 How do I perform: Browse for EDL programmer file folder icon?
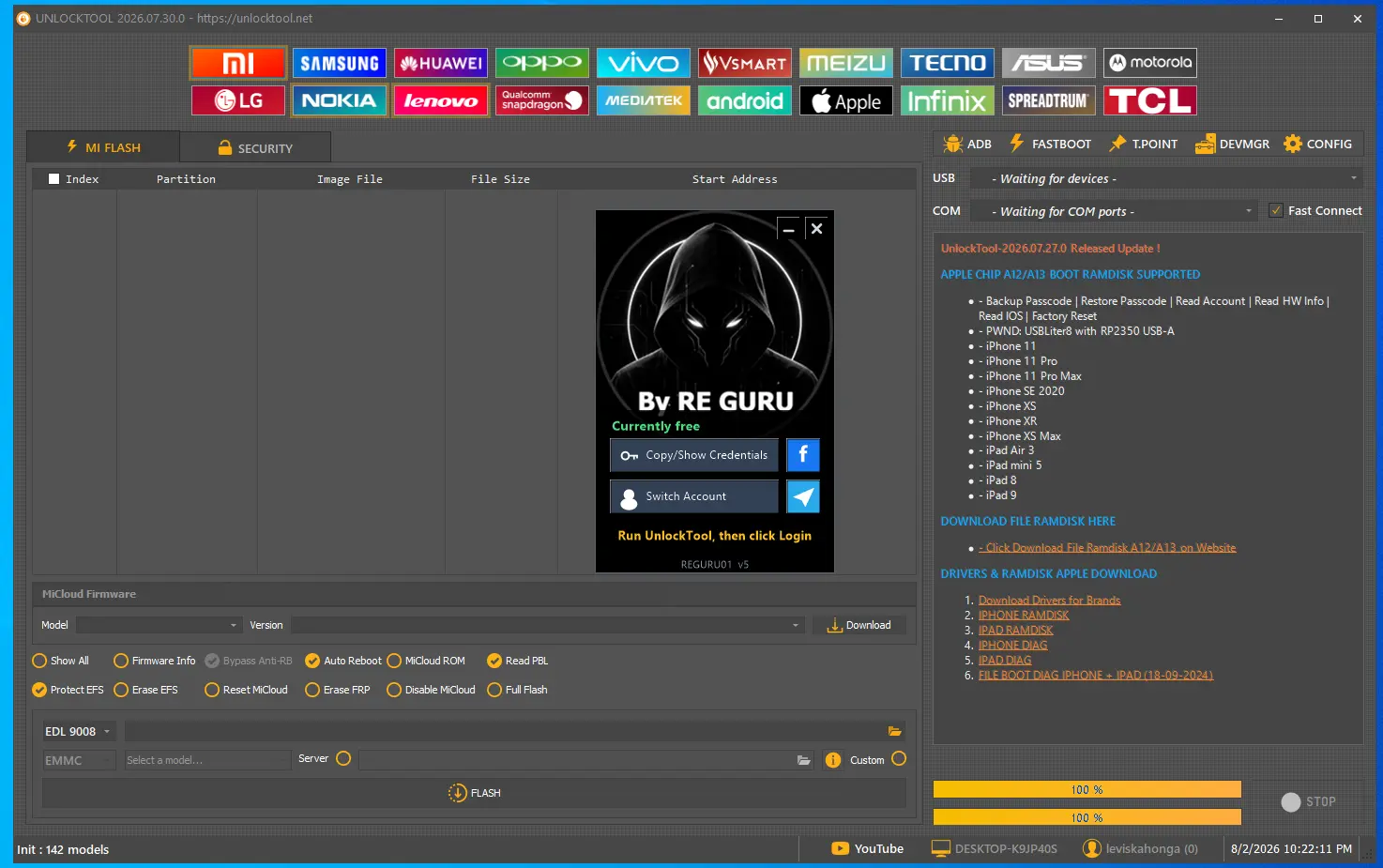click(x=895, y=731)
